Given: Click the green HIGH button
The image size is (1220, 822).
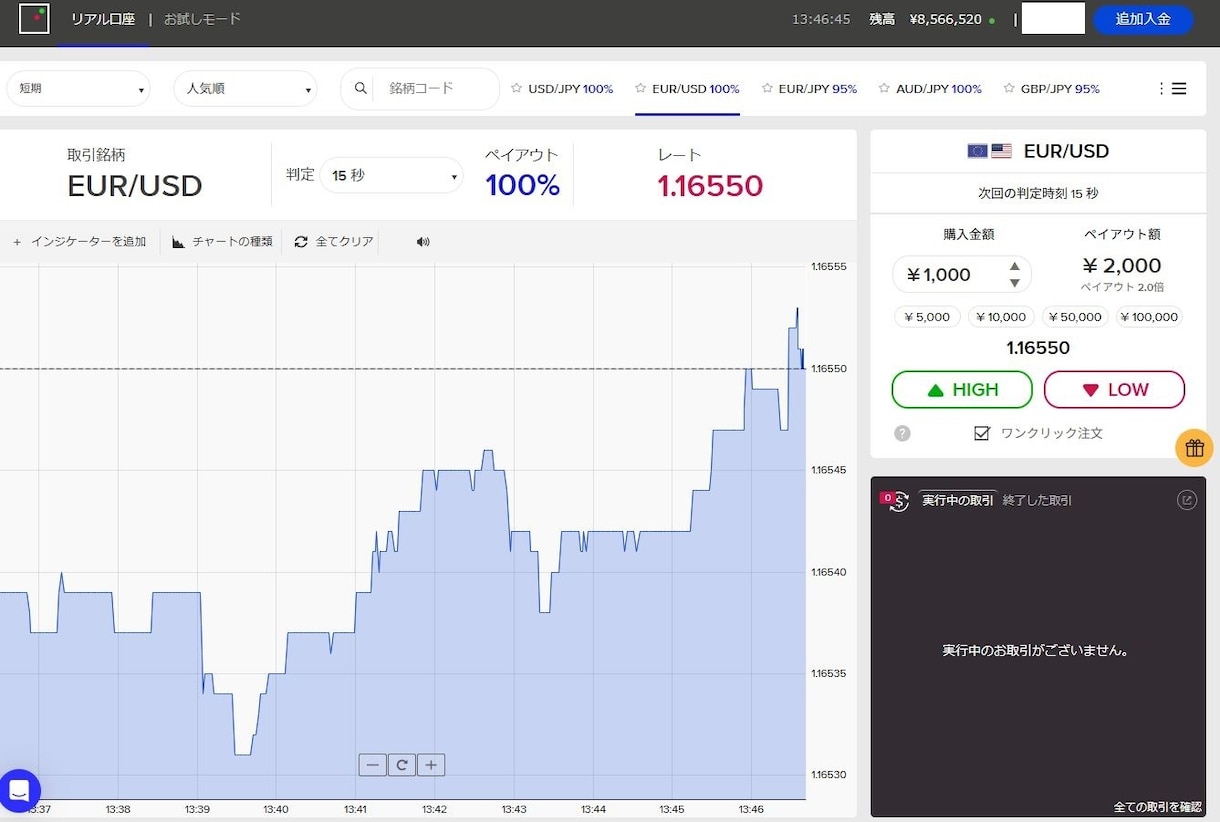Looking at the screenshot, I should (962, 390).
